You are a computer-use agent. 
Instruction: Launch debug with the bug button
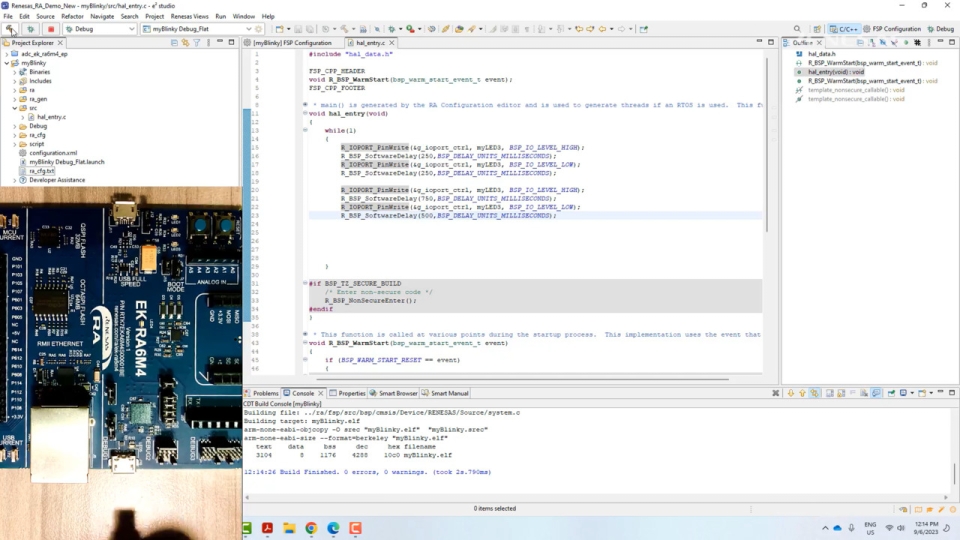click(x=31, y=29)
